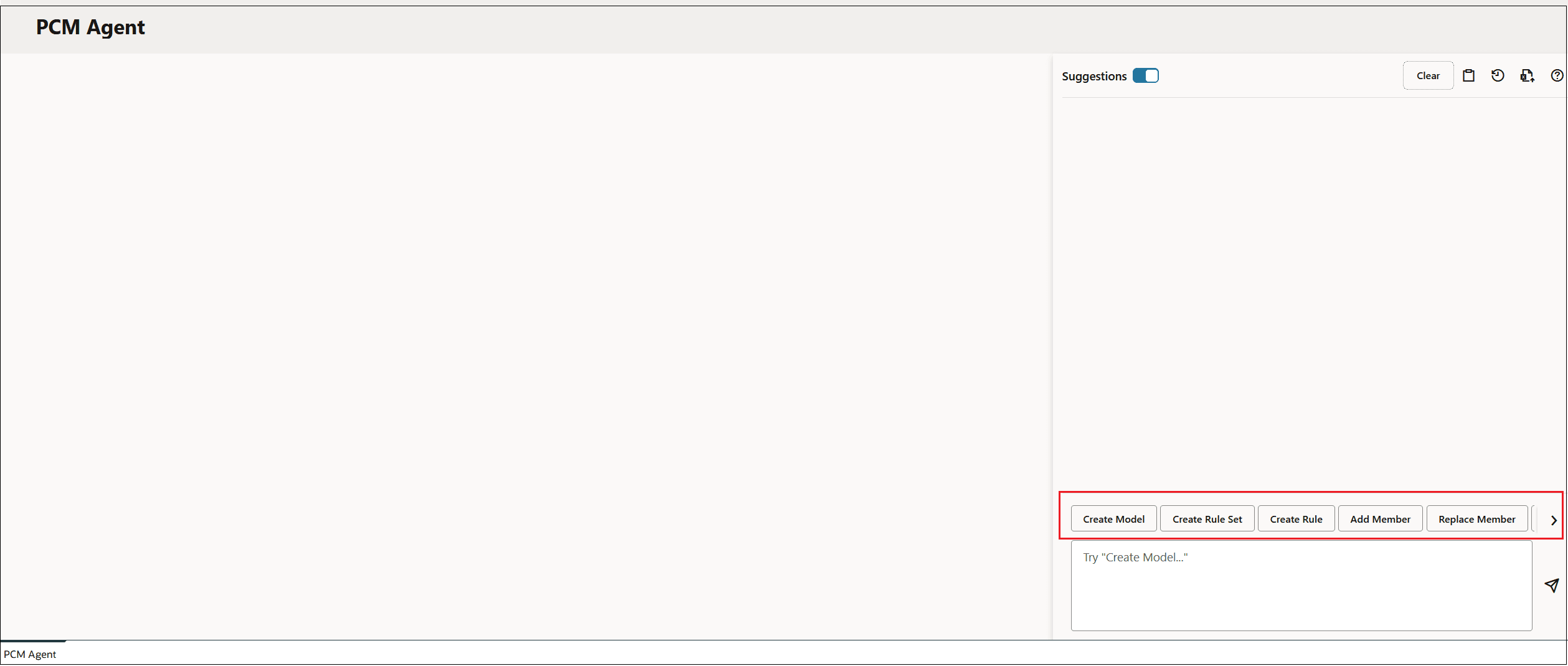Choose the Create Rule Set suggestion
1568x666 pixels.
(1207, 518)
